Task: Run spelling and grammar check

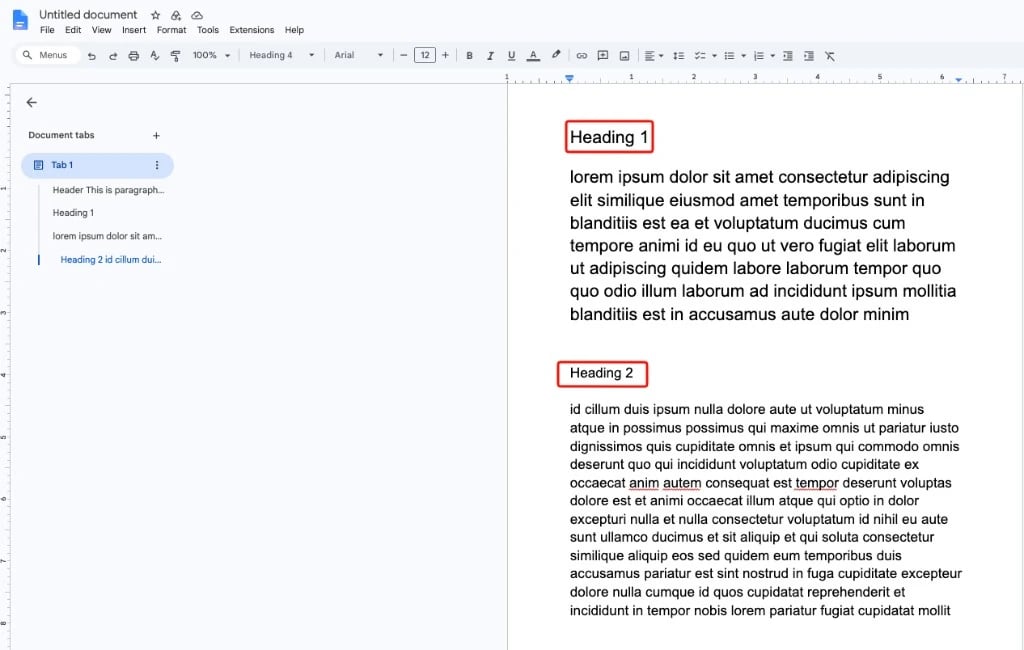Action: click(x=154, y=56)
